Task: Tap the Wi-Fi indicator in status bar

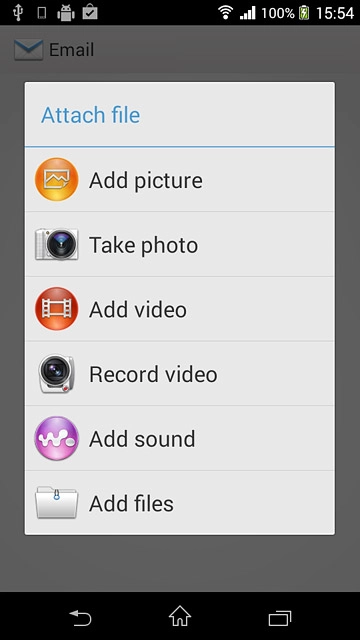Action: tap(225, 13)
